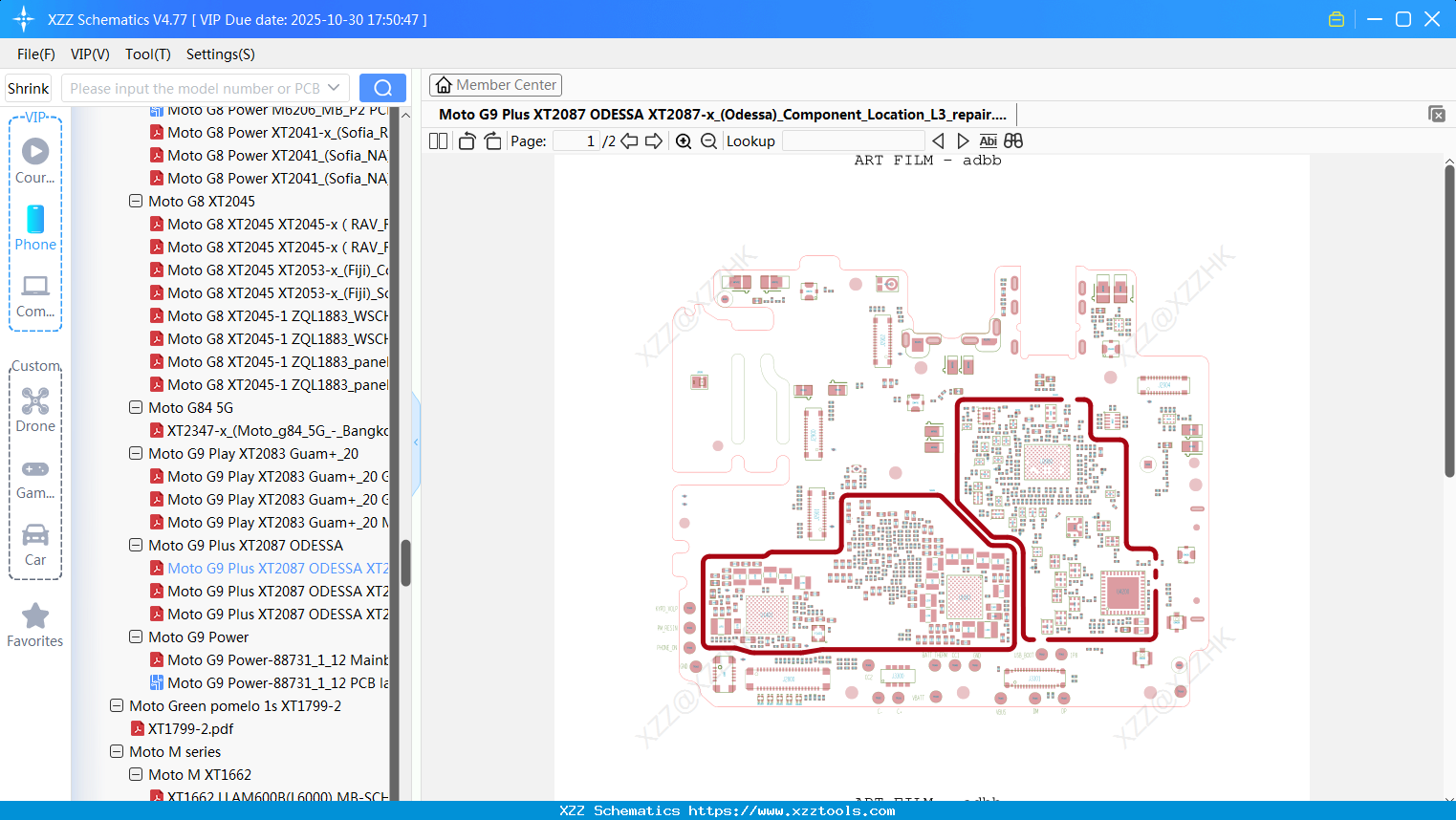Open Moto G8 XT2045 XT2053-x_(Fiji)_S file
This screenshot has width=1456, height=820.
pyautogui.click(x=270, y=293)
